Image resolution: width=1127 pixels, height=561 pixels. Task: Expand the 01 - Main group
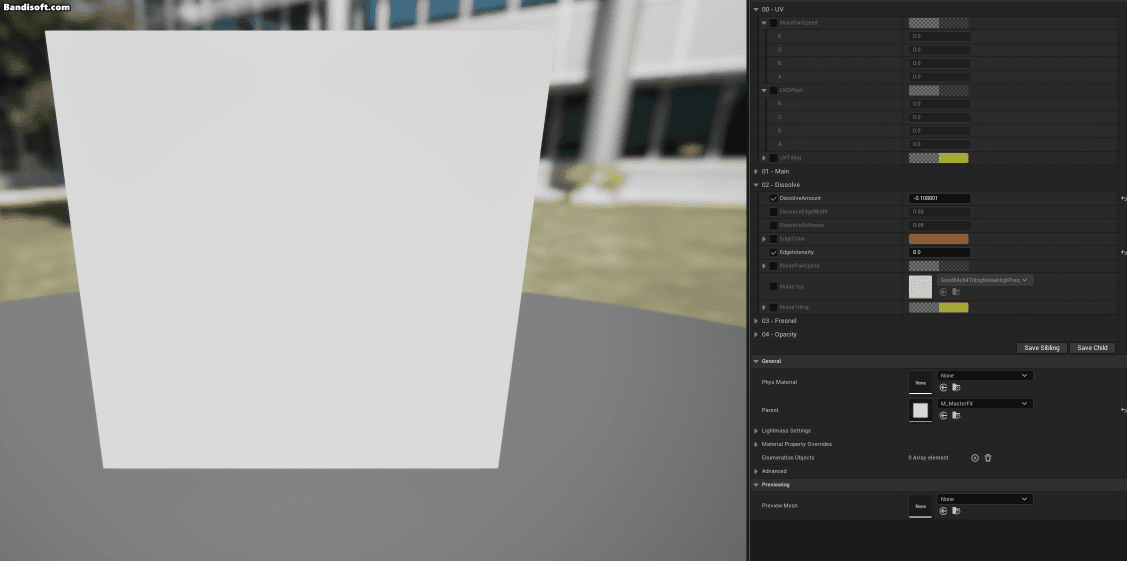(x=755, y=172)
